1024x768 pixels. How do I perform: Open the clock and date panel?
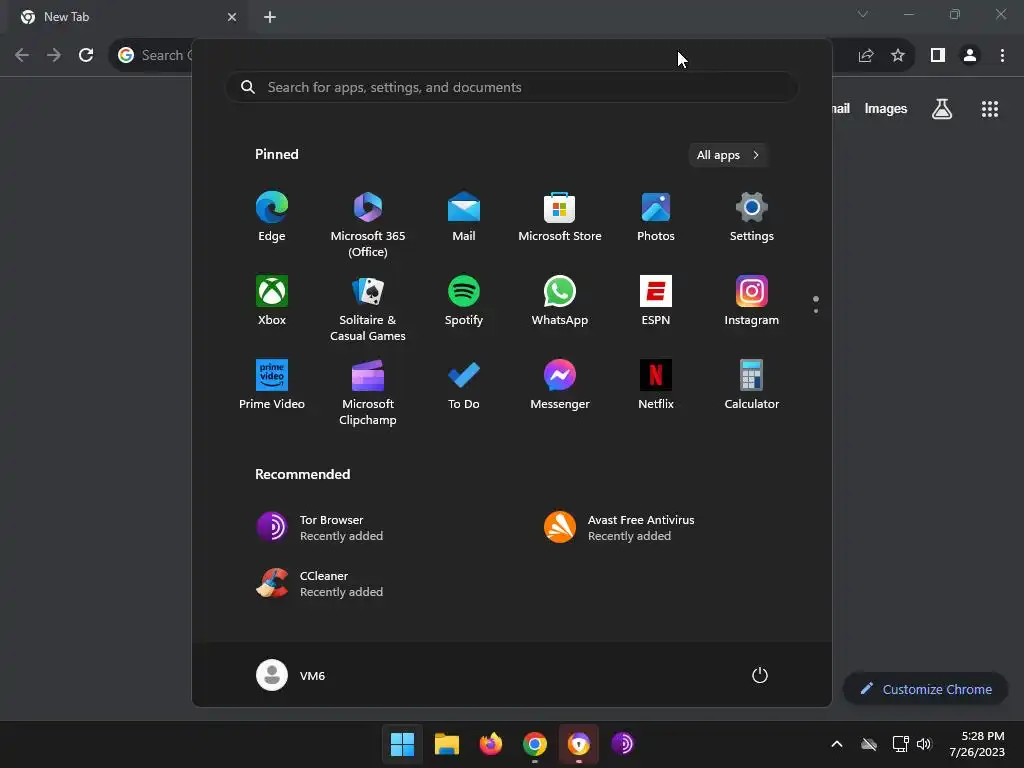tap(977, 744)
